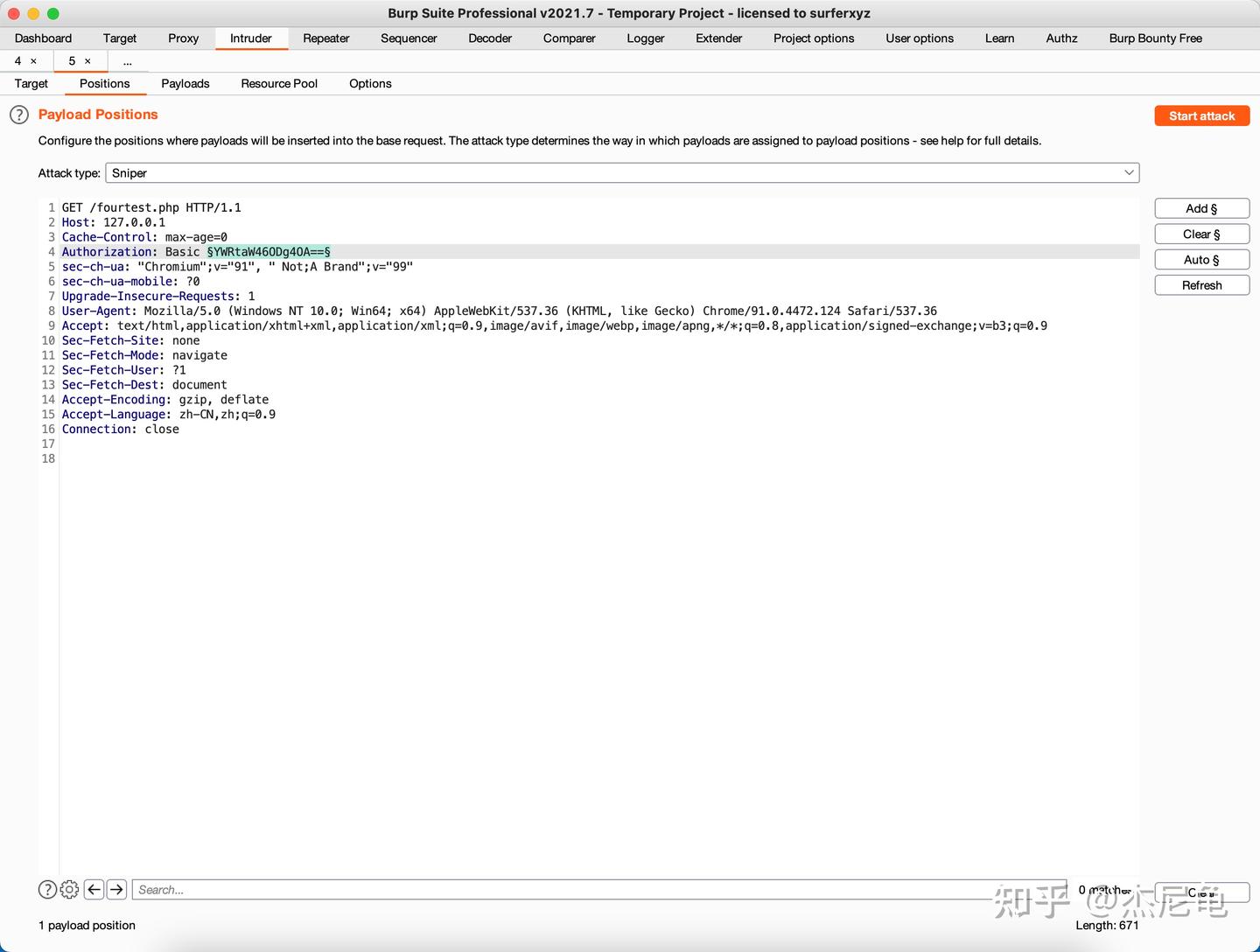
Task: Click the sec-ch-ua-mobile: ?0 line
Action: 131,282
